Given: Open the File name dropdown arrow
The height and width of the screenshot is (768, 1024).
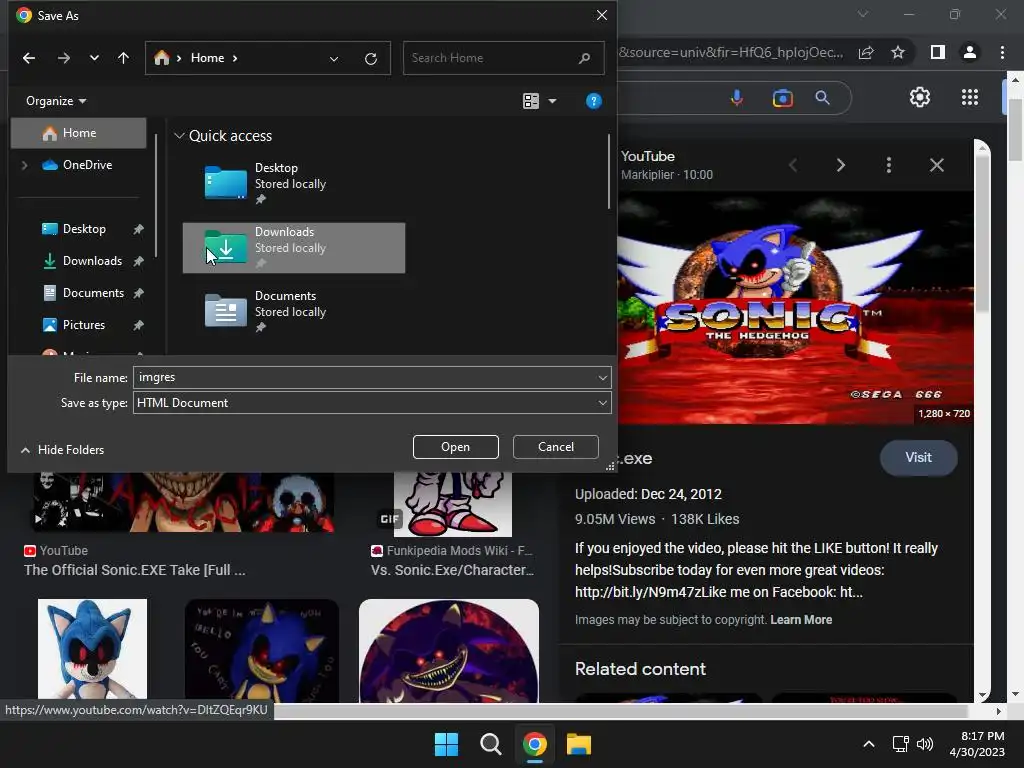Looking at the screenshot, I should [602, 377].
